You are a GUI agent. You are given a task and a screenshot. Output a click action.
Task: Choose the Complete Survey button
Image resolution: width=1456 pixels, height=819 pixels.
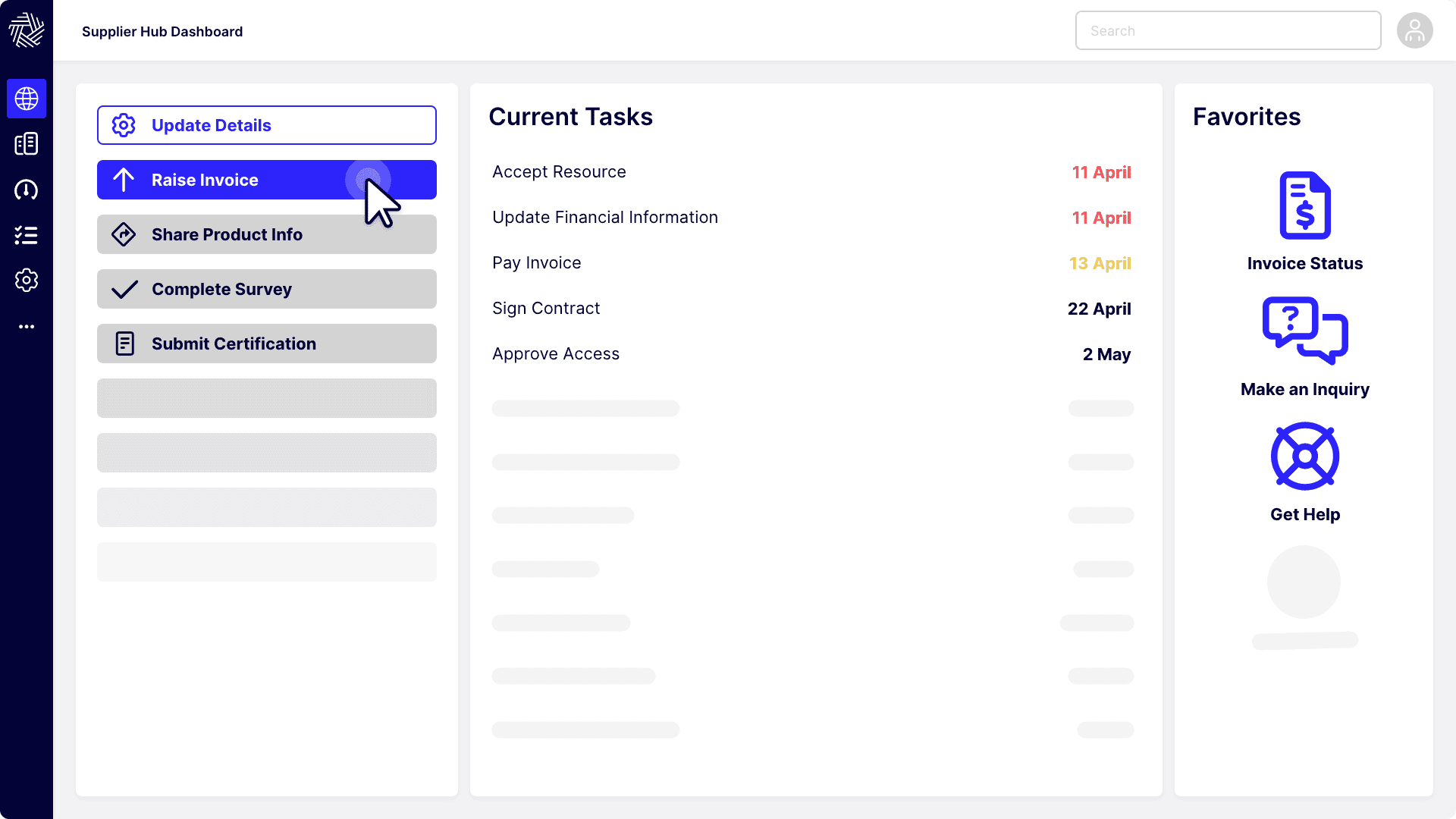pos(266,289)
